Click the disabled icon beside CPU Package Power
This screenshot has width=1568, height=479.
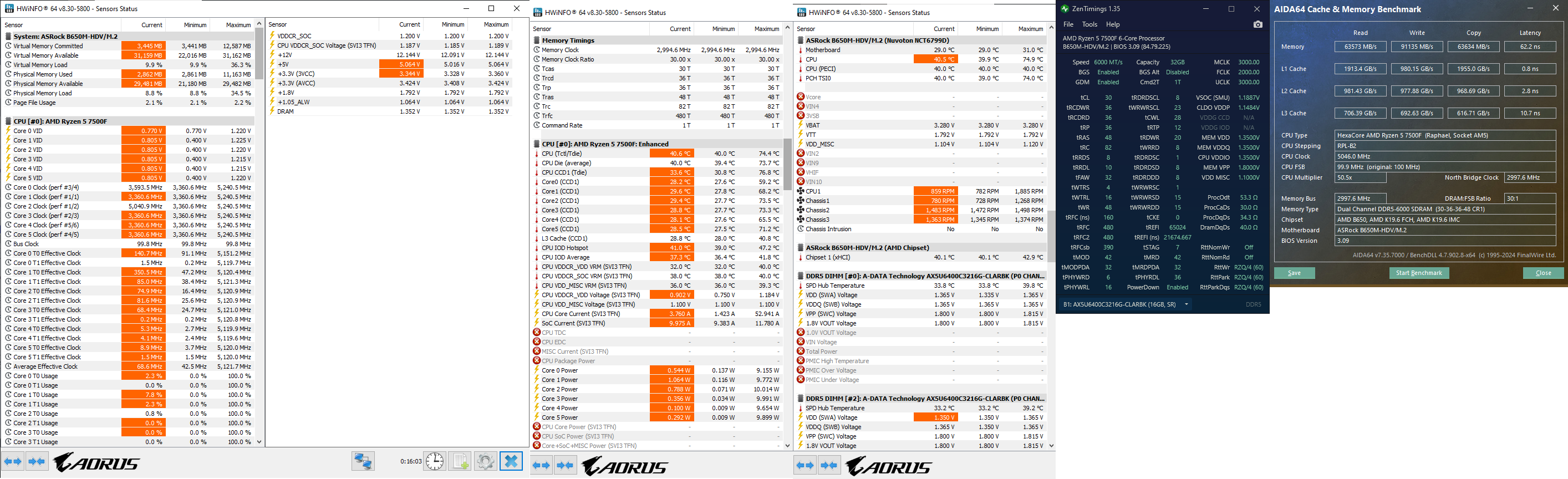pyautogui.click(x=536, y=361)
